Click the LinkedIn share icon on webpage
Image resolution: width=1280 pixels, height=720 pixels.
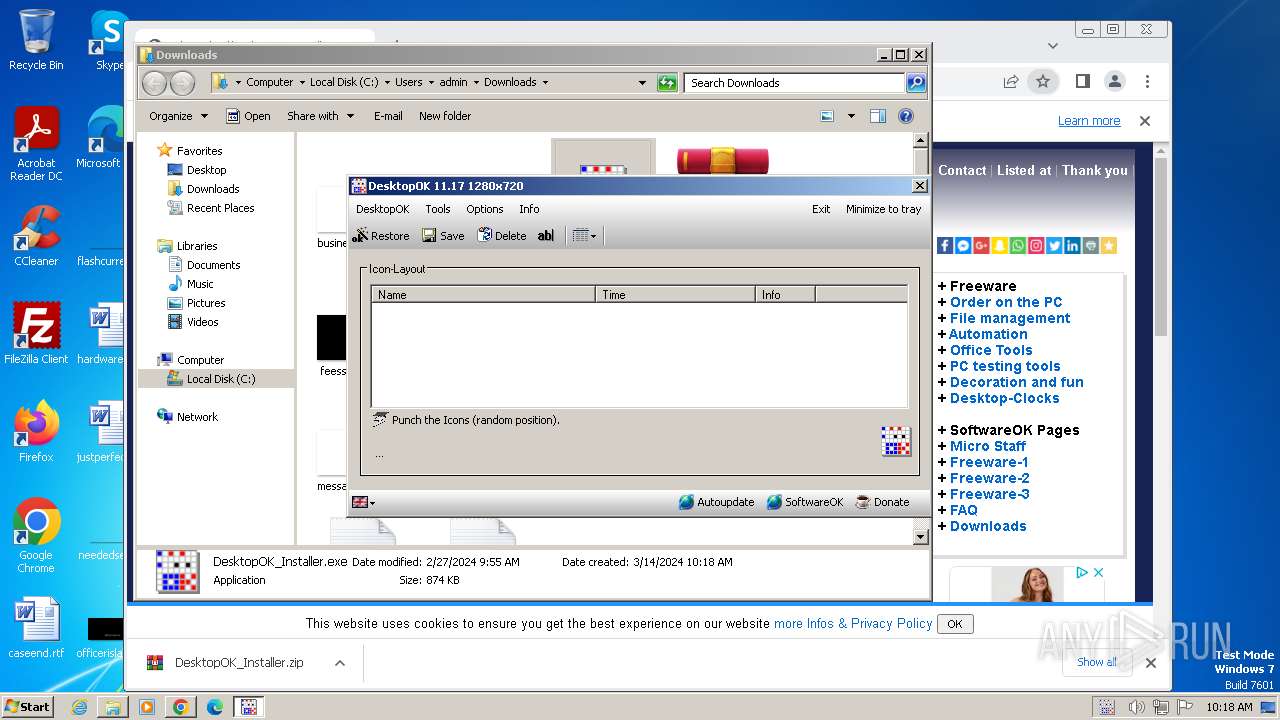[1072, 245]
